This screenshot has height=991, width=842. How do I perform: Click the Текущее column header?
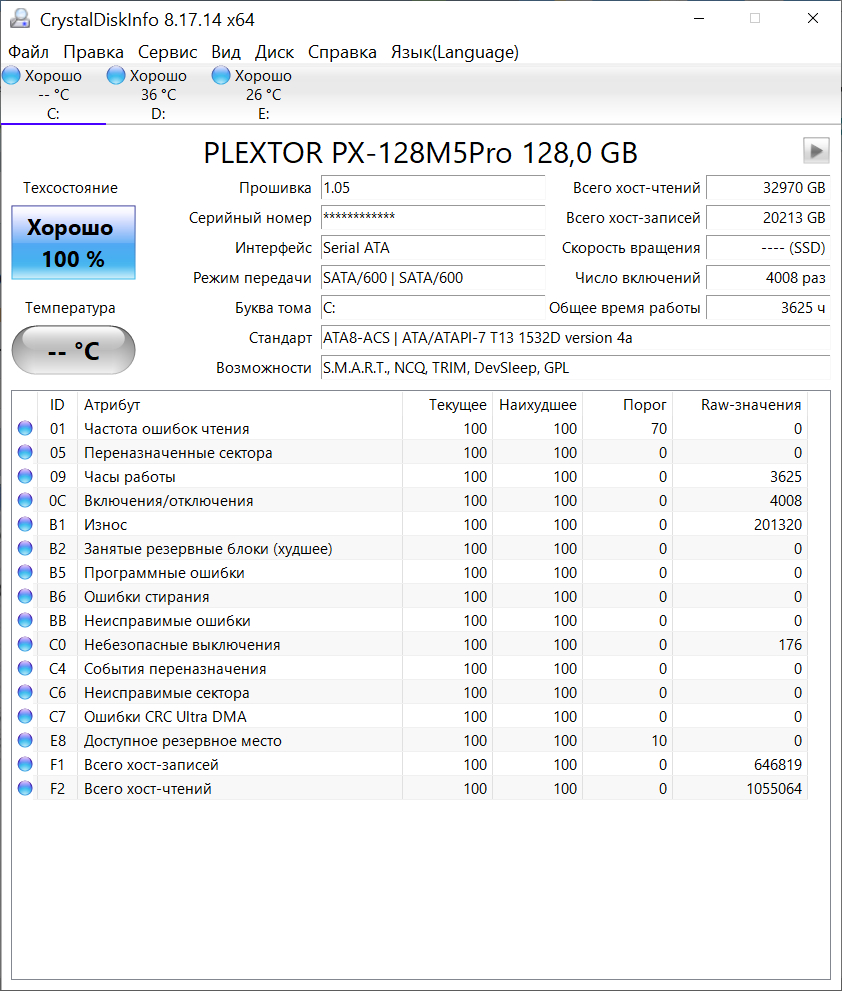pos(447,404)
